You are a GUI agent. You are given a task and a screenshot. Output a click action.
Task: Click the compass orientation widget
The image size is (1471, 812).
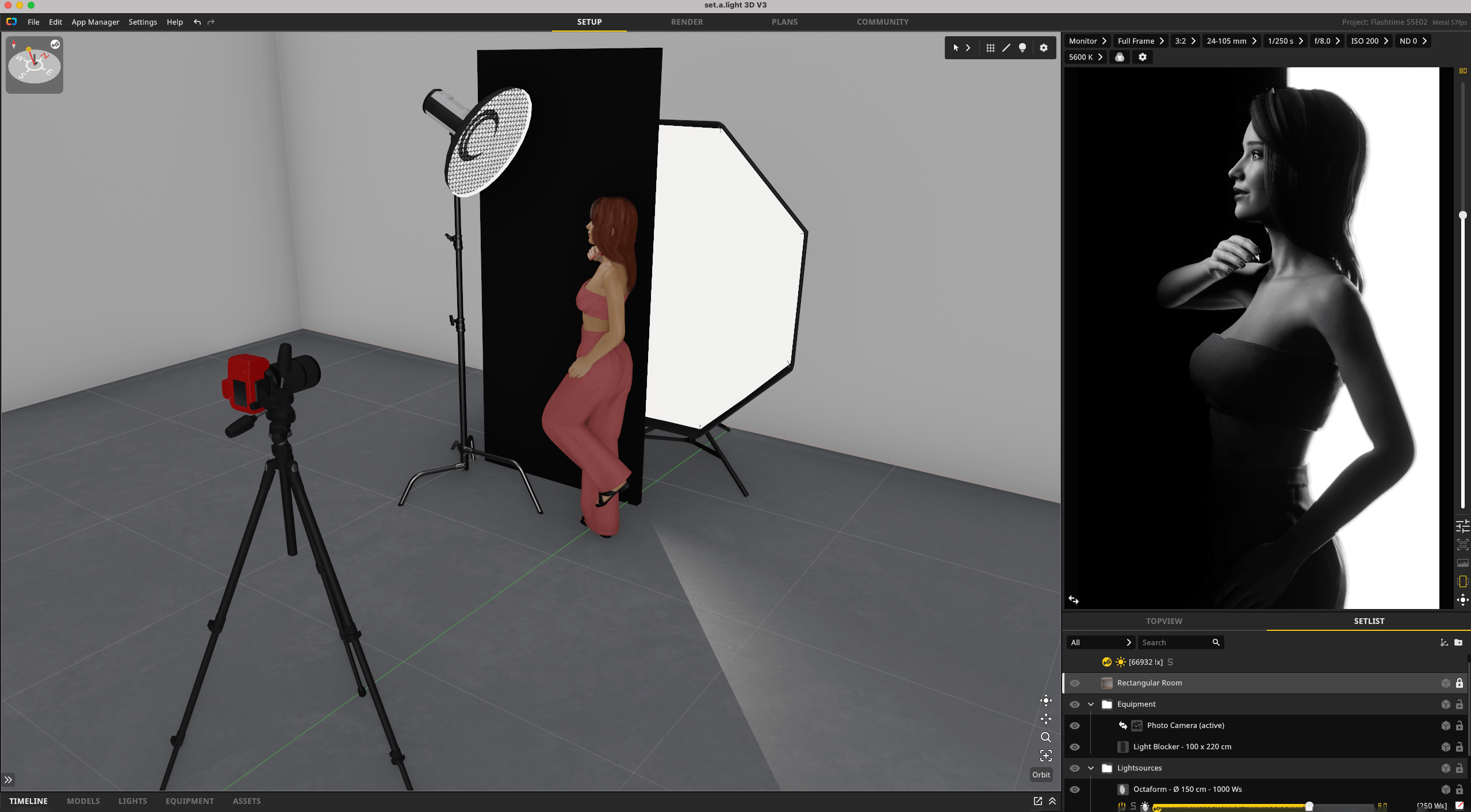click(35, 64)
